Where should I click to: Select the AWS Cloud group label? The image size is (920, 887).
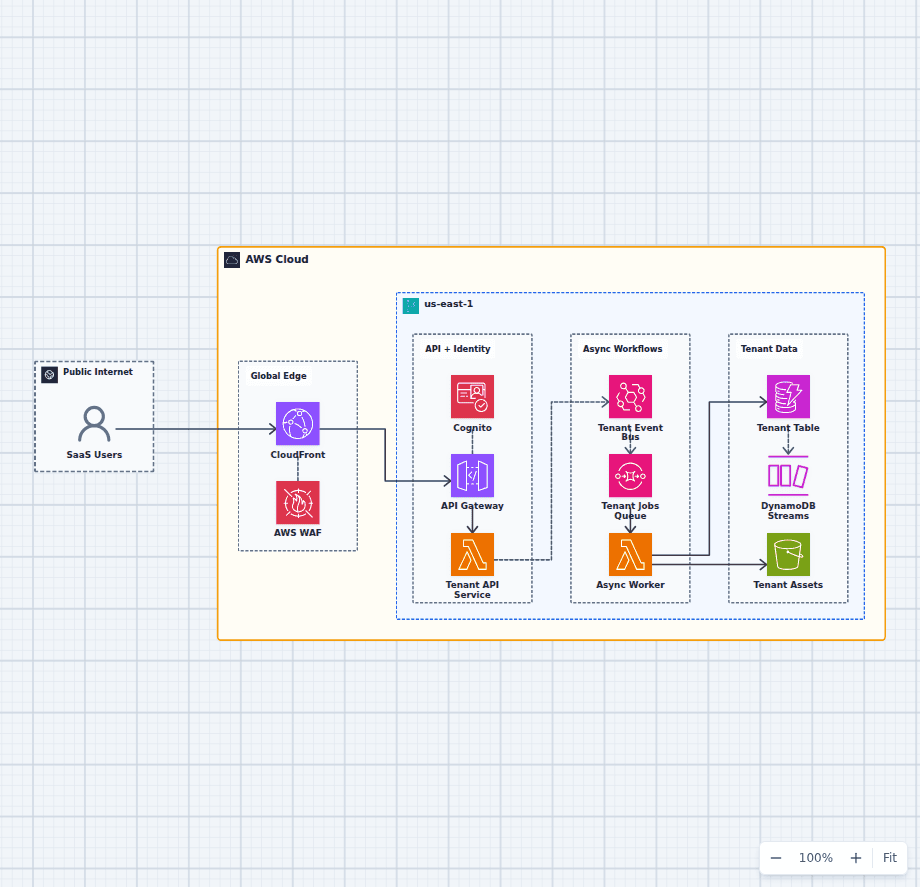[276, 259]
